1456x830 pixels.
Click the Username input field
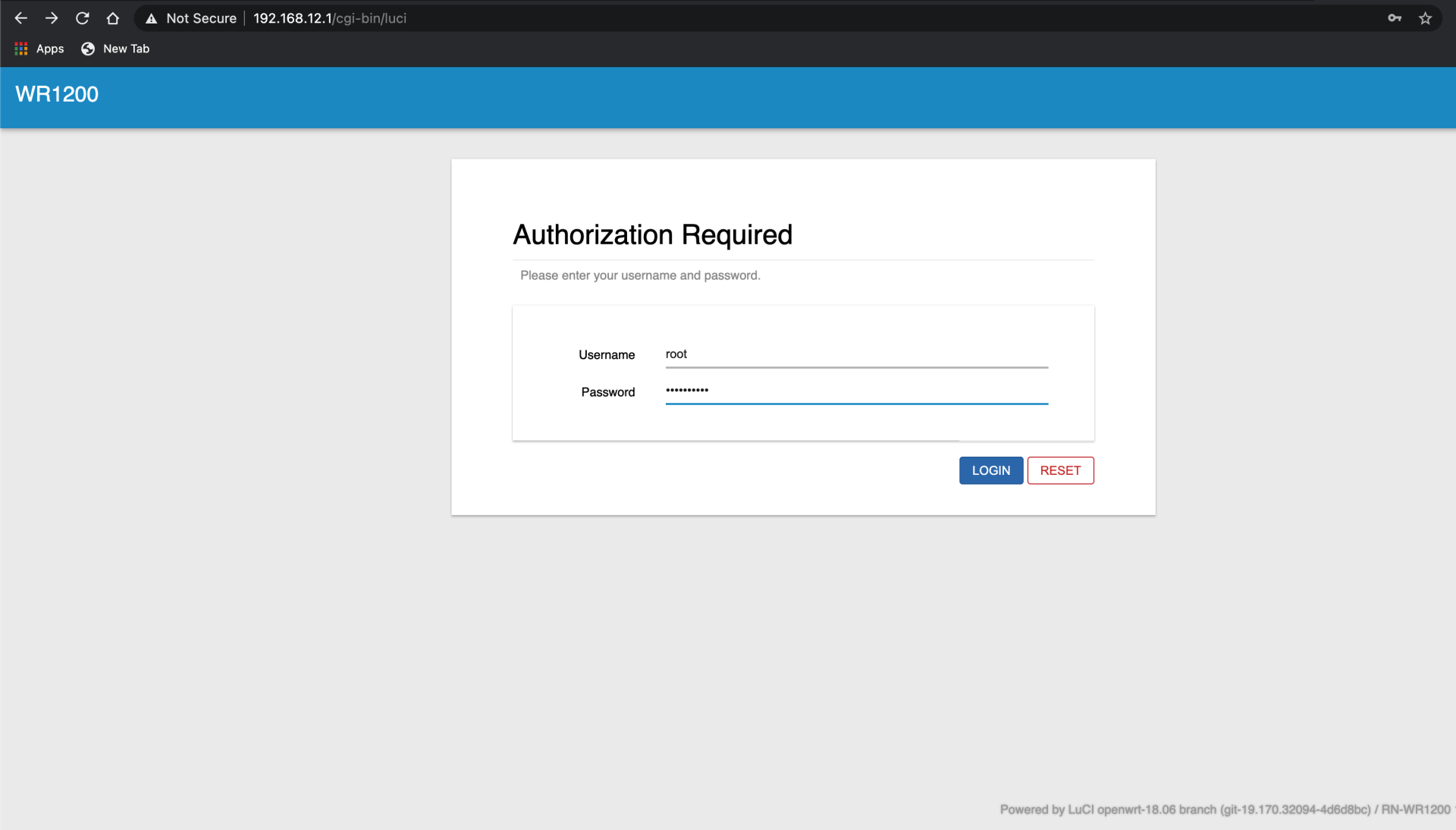click(855, 353)
